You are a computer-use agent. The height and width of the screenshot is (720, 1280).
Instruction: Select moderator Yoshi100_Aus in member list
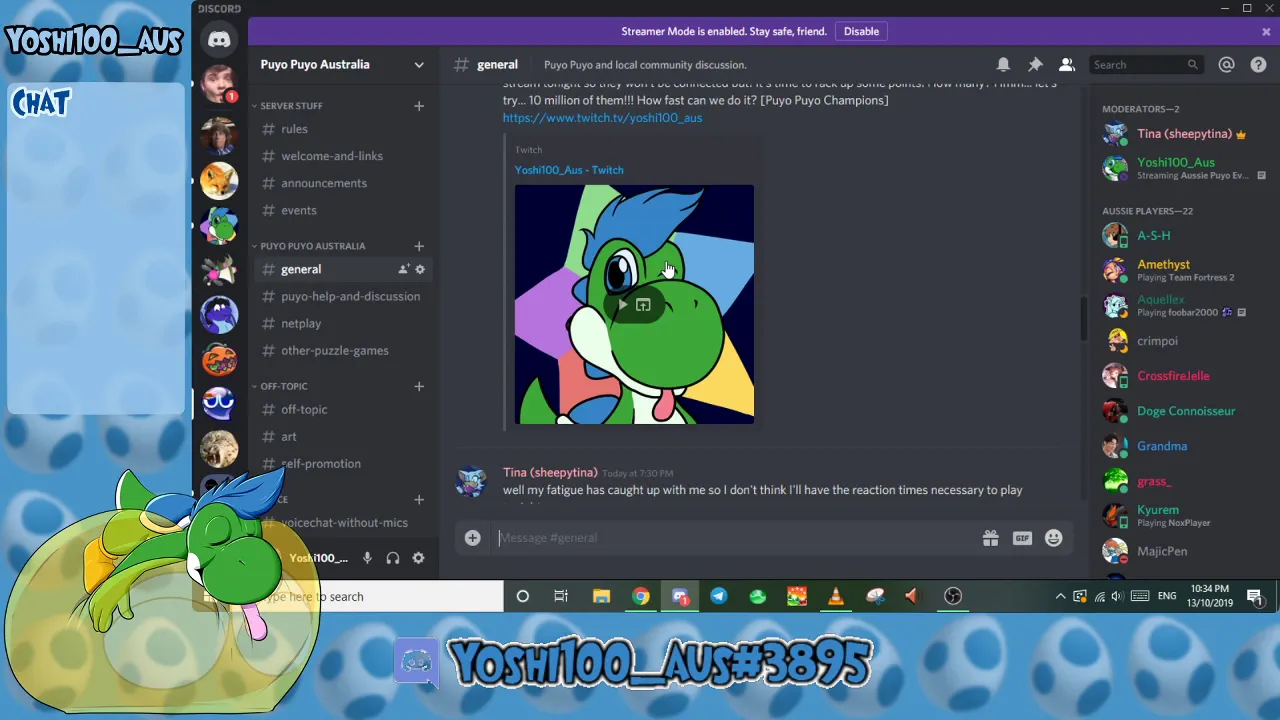[x=1178, y=168]
